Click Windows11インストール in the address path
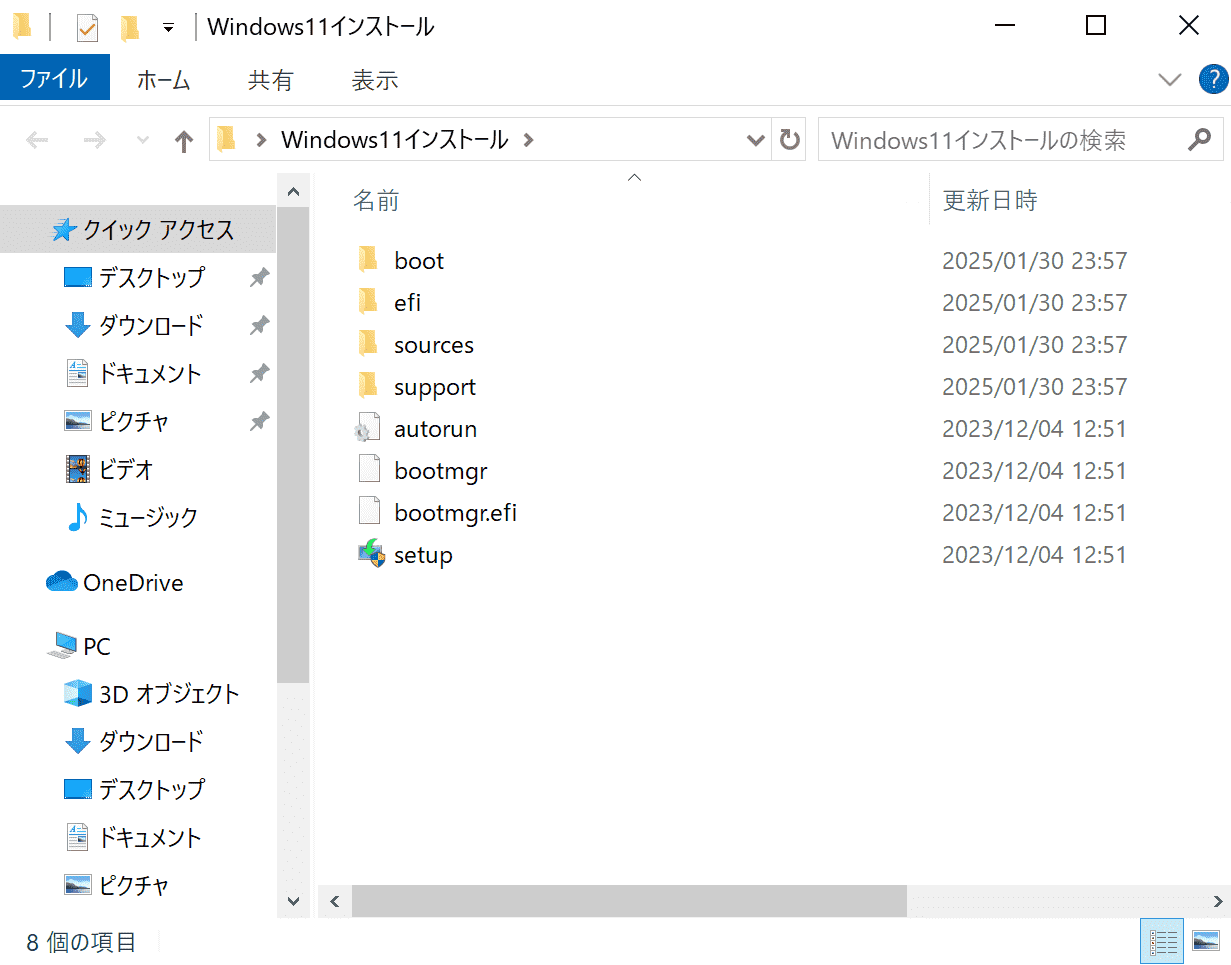 pyautogui.click(x=395, y=140)
